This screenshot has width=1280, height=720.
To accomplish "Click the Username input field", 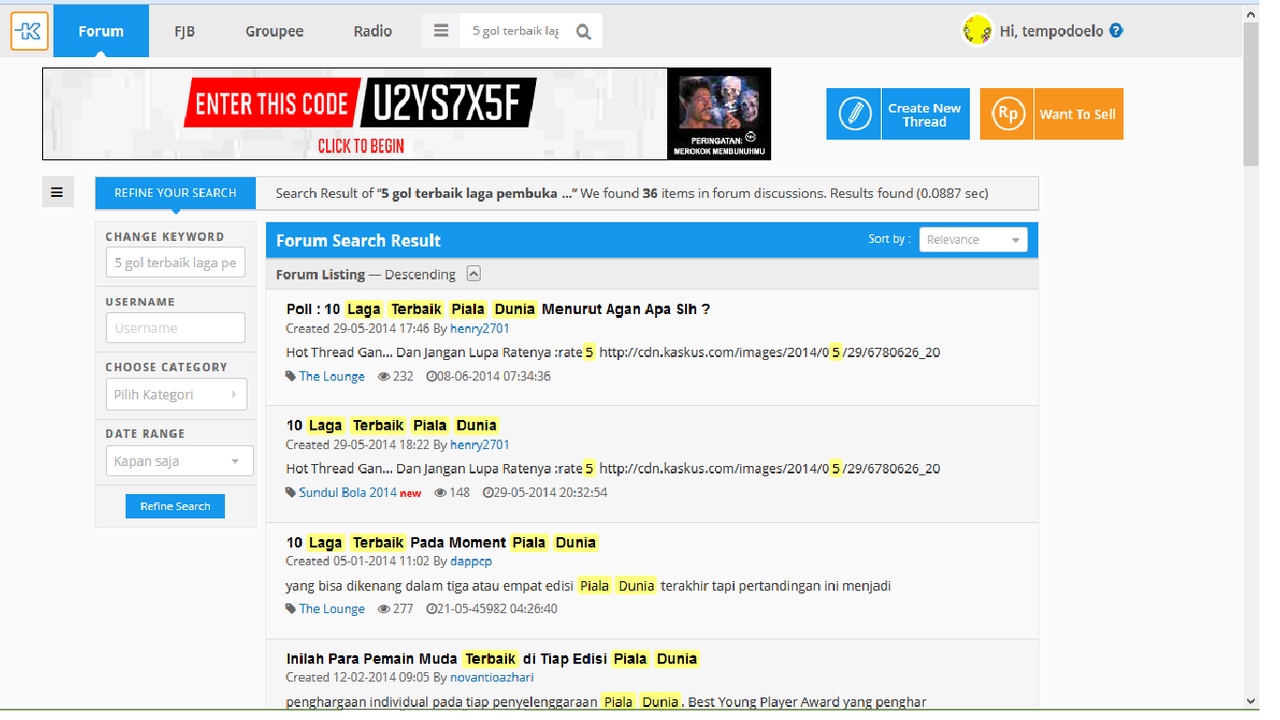I will [x=175, y=328].
